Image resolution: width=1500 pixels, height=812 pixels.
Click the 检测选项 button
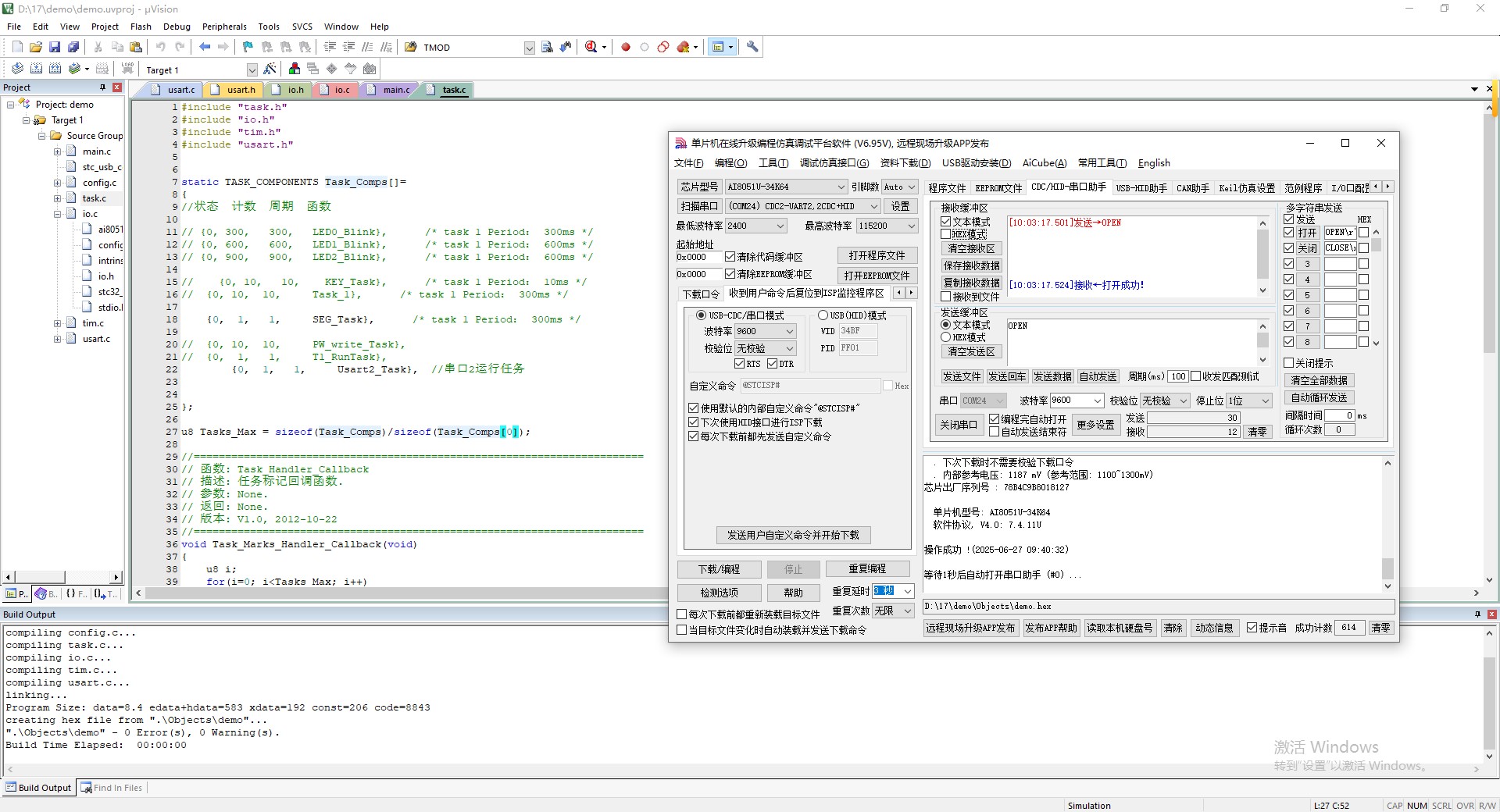pos(719,593)
